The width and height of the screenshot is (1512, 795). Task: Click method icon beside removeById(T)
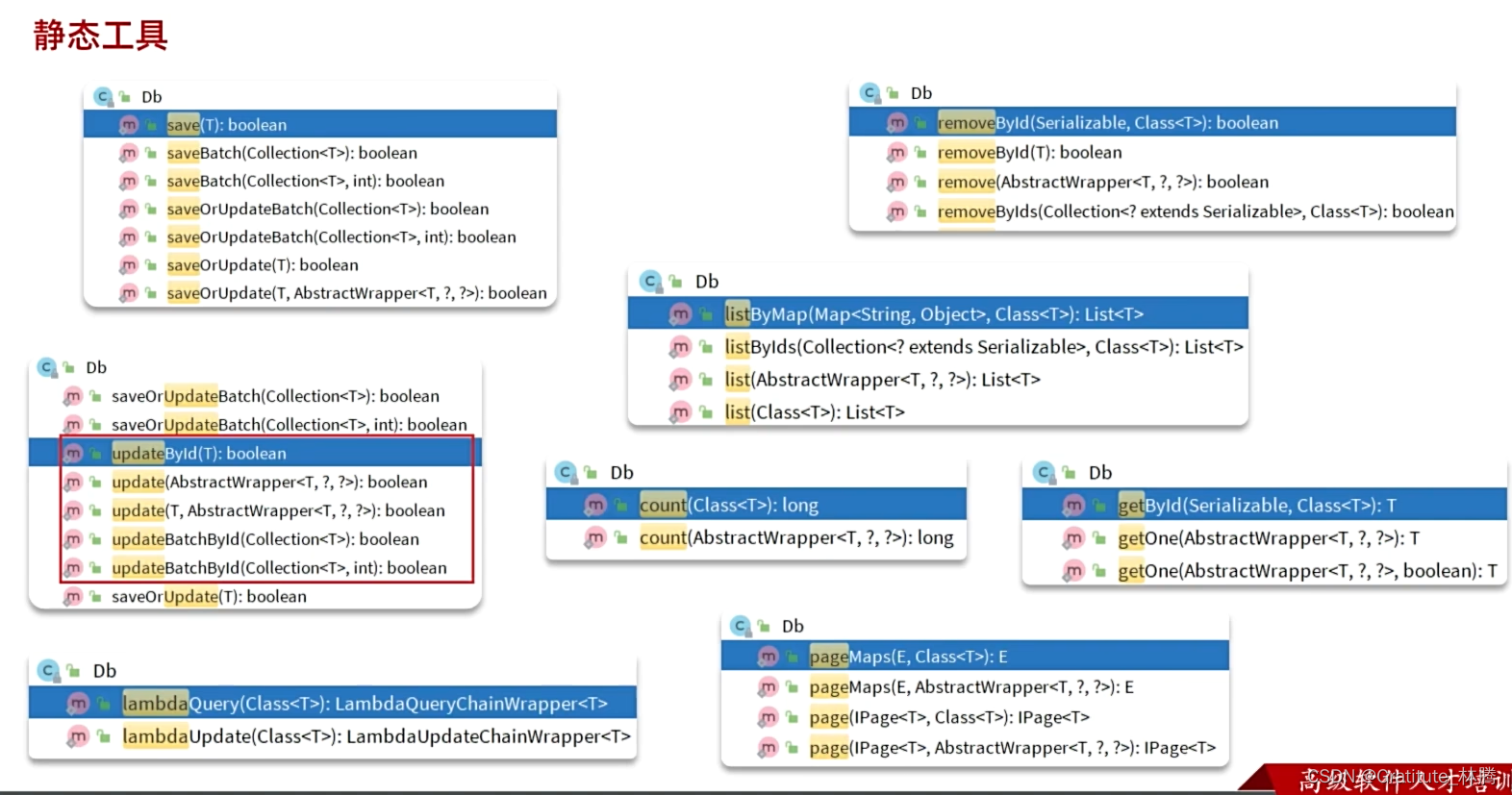point(897,153)
